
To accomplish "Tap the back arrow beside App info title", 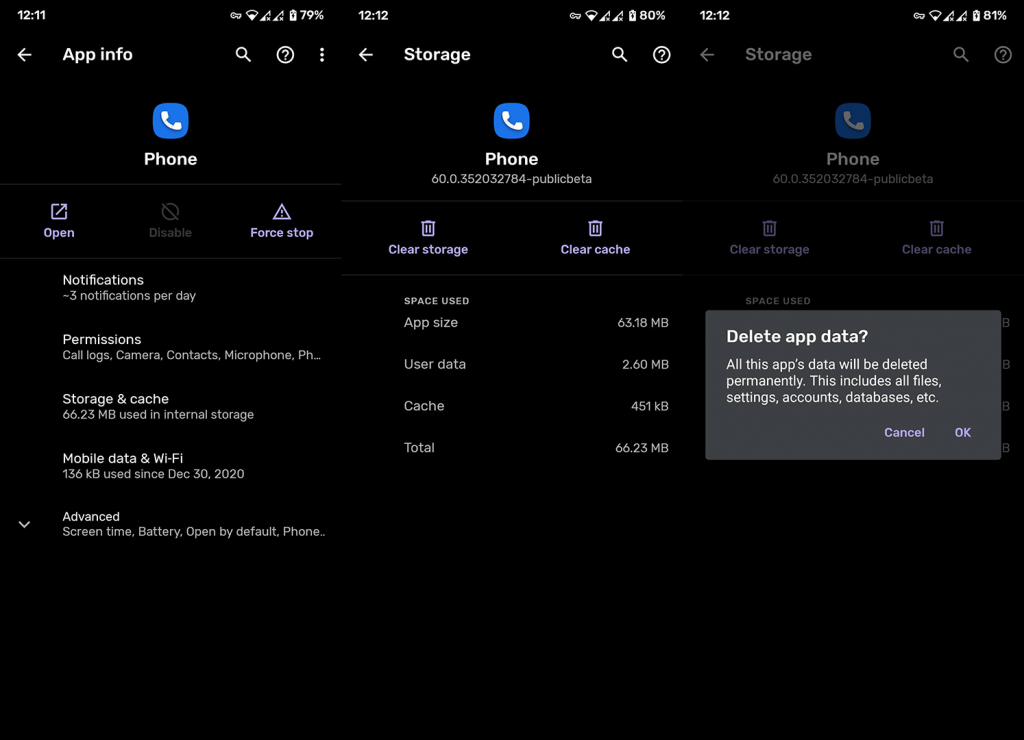I will [25, 55].
